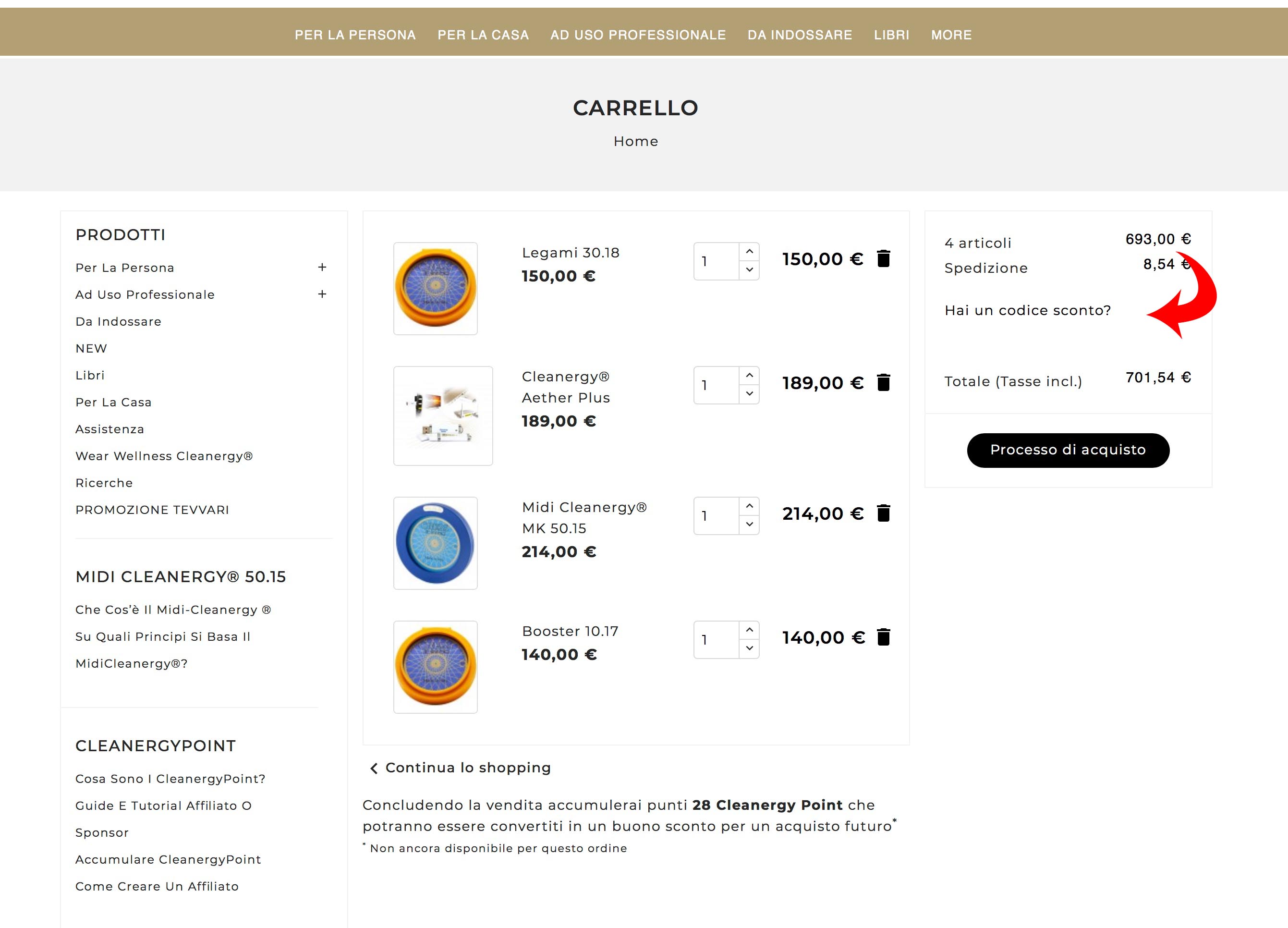Increase quantity of Legami 30.18

[x=749, y=252]
